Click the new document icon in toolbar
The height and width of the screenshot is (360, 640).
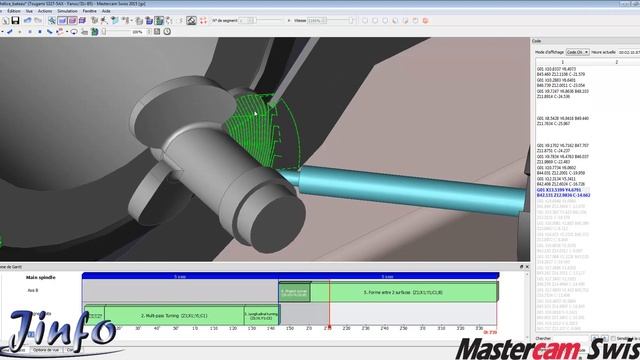[6, 20]
